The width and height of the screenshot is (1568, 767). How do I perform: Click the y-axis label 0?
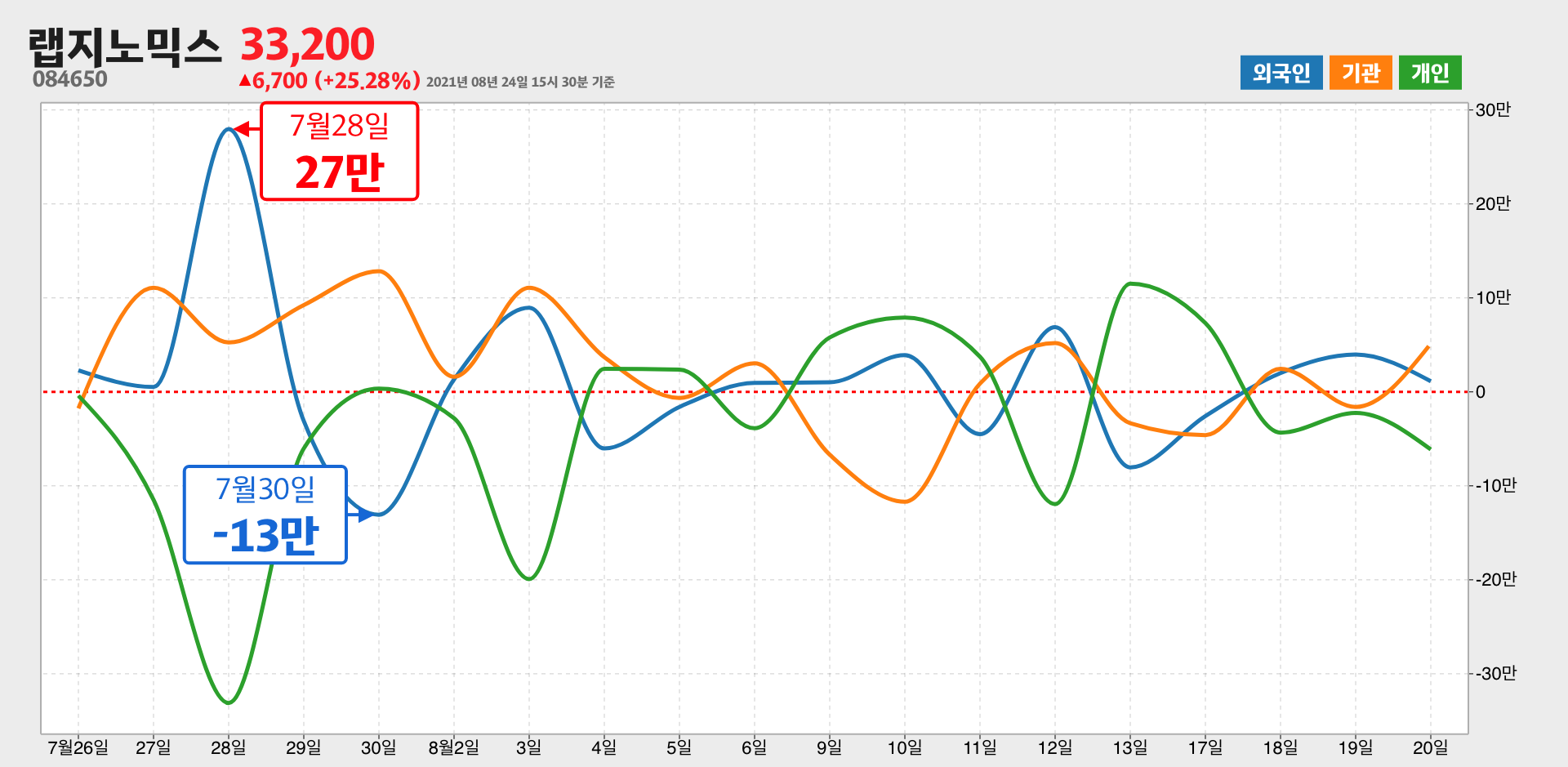pyautogui.click(x=1481, y=392)
